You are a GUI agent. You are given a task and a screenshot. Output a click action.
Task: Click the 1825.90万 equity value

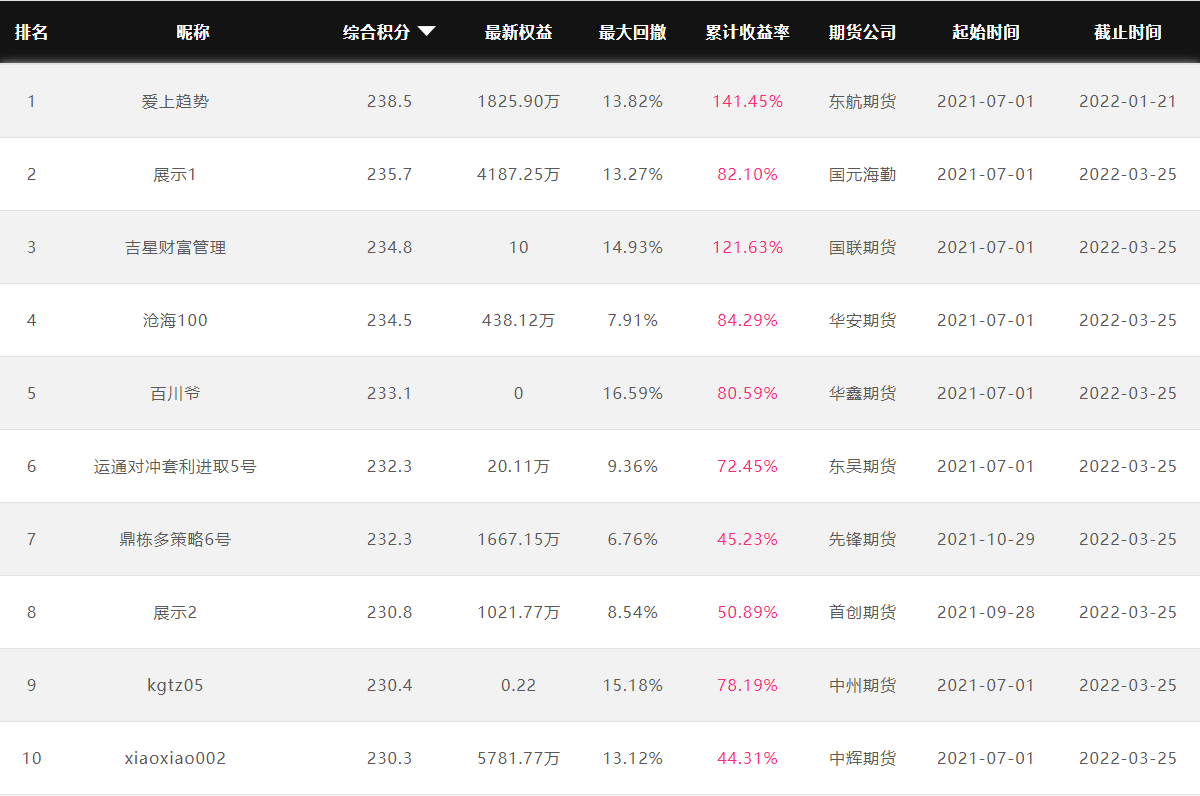pyautogui.click(x=518, y=101)
